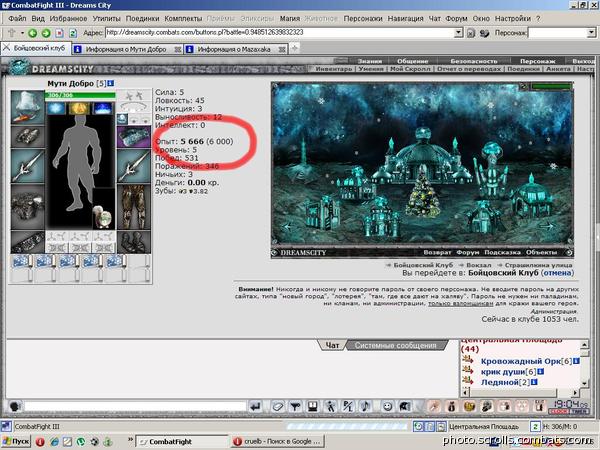Viewport: 600px width, 450px height.
Task: Click the purple bracers equipment slot
Action: (134, 137)
